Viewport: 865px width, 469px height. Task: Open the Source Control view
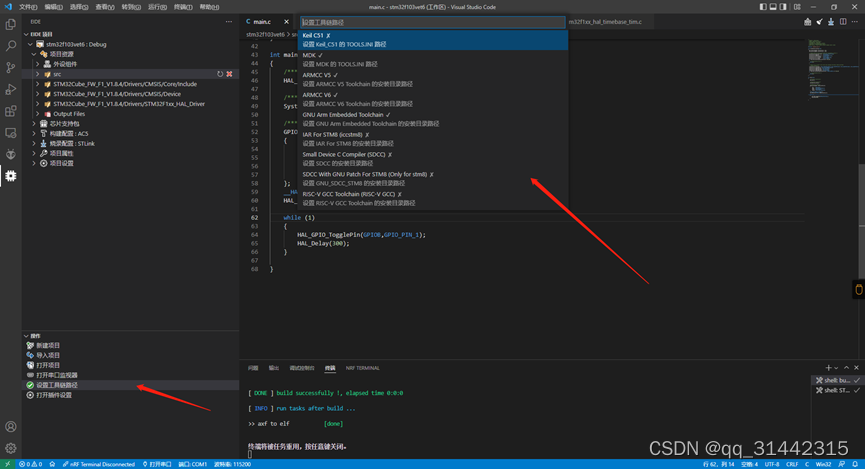click(10, 68)
